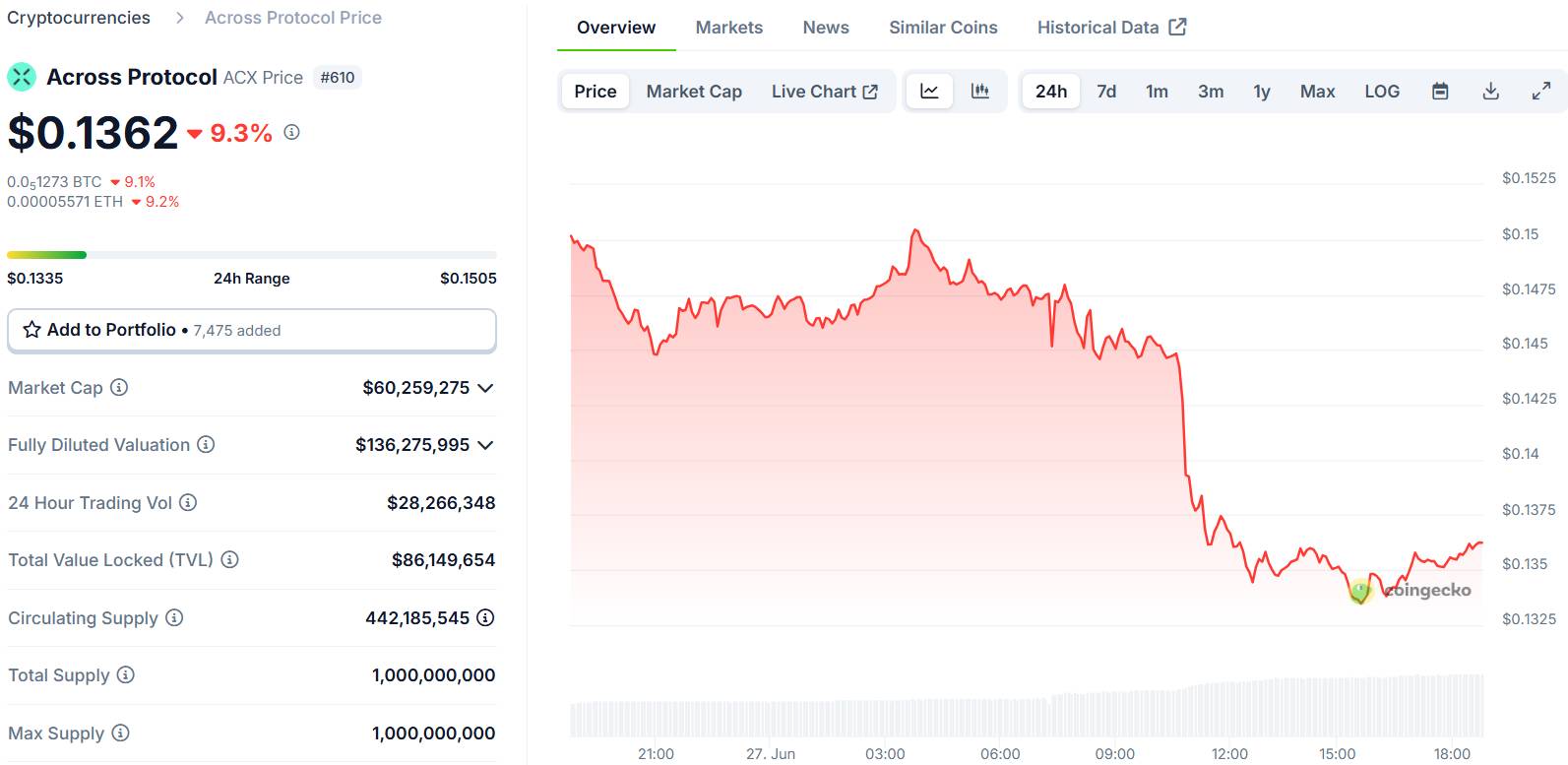This screenshot has width=1568, height=765.
Task: Click the info icon next to 9.3% change
Action: [291, 132]
